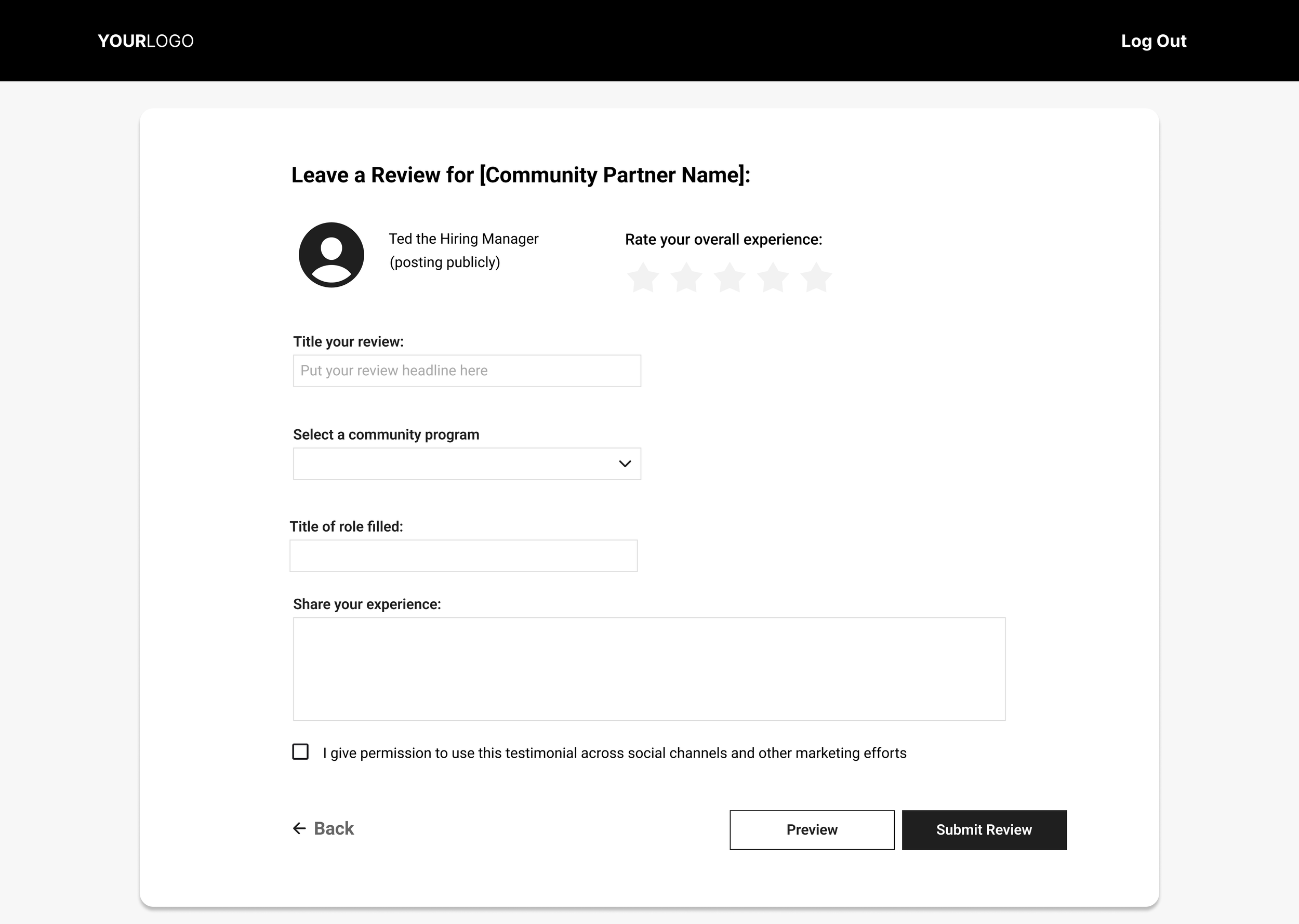This screenshot has height=924, width=1299.
Task: Go Back using the text link
Action: pos(334,828)
